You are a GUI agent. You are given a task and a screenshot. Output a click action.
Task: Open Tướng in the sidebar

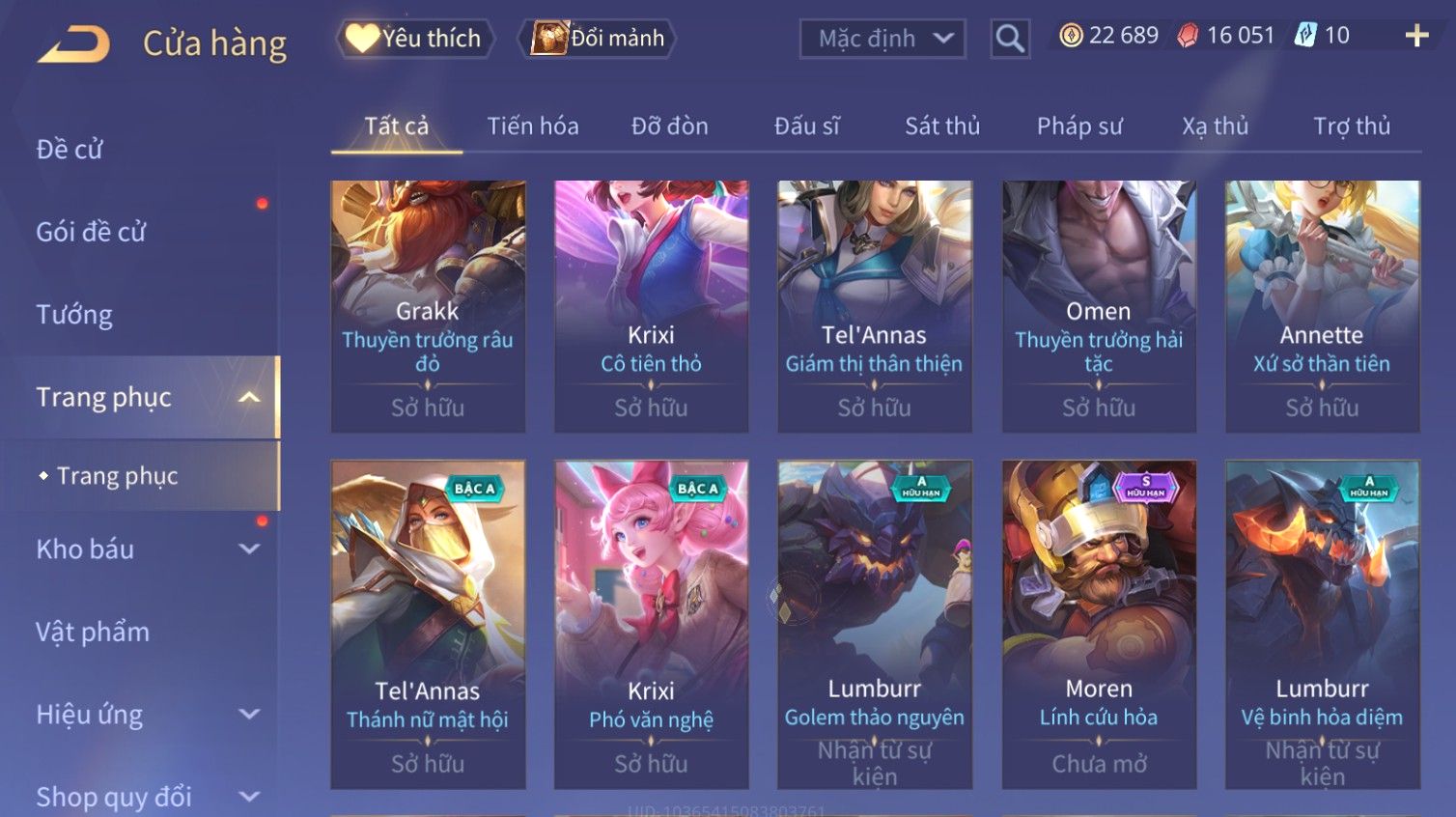(74, 315)
